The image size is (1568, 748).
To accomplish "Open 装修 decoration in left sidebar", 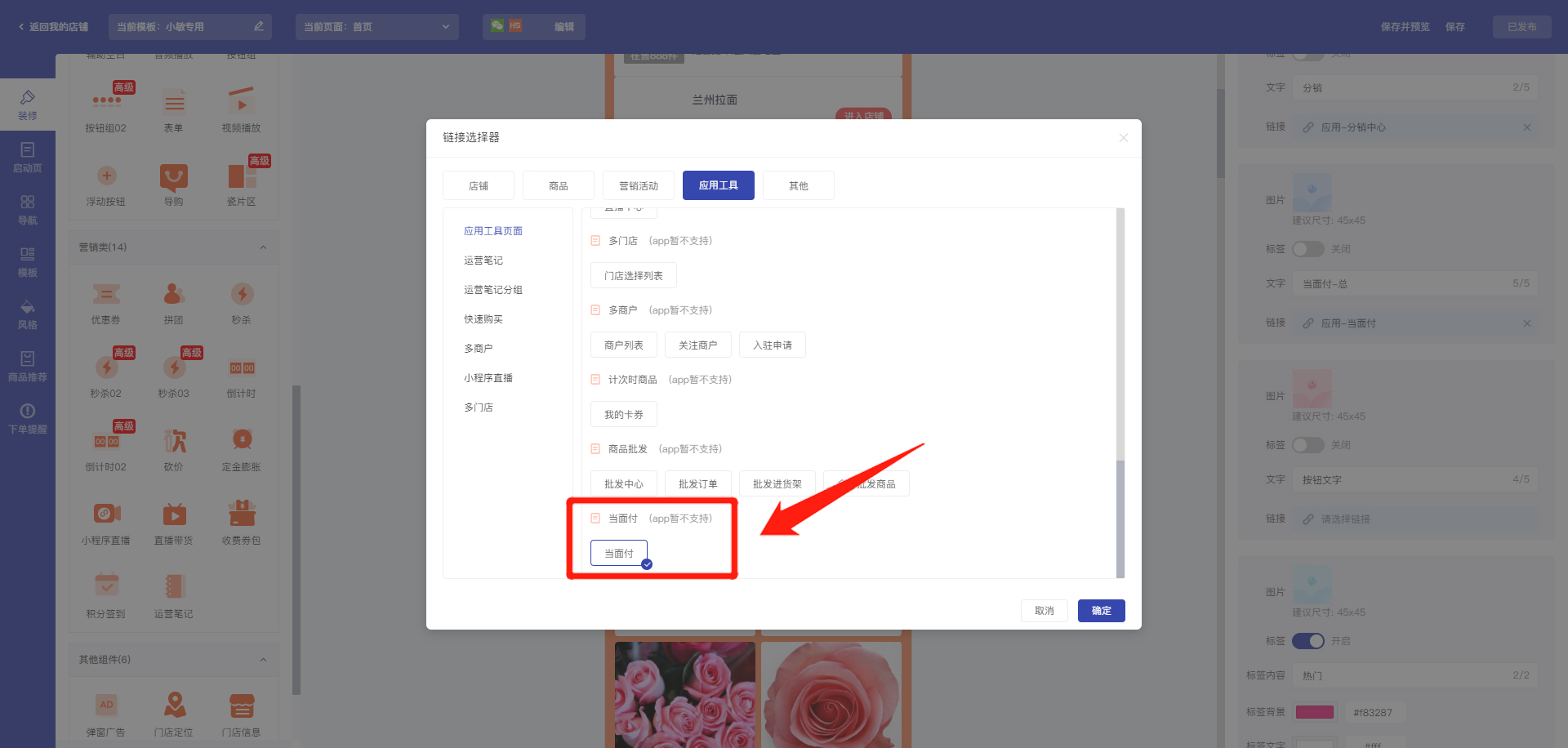I will [27, 105].
